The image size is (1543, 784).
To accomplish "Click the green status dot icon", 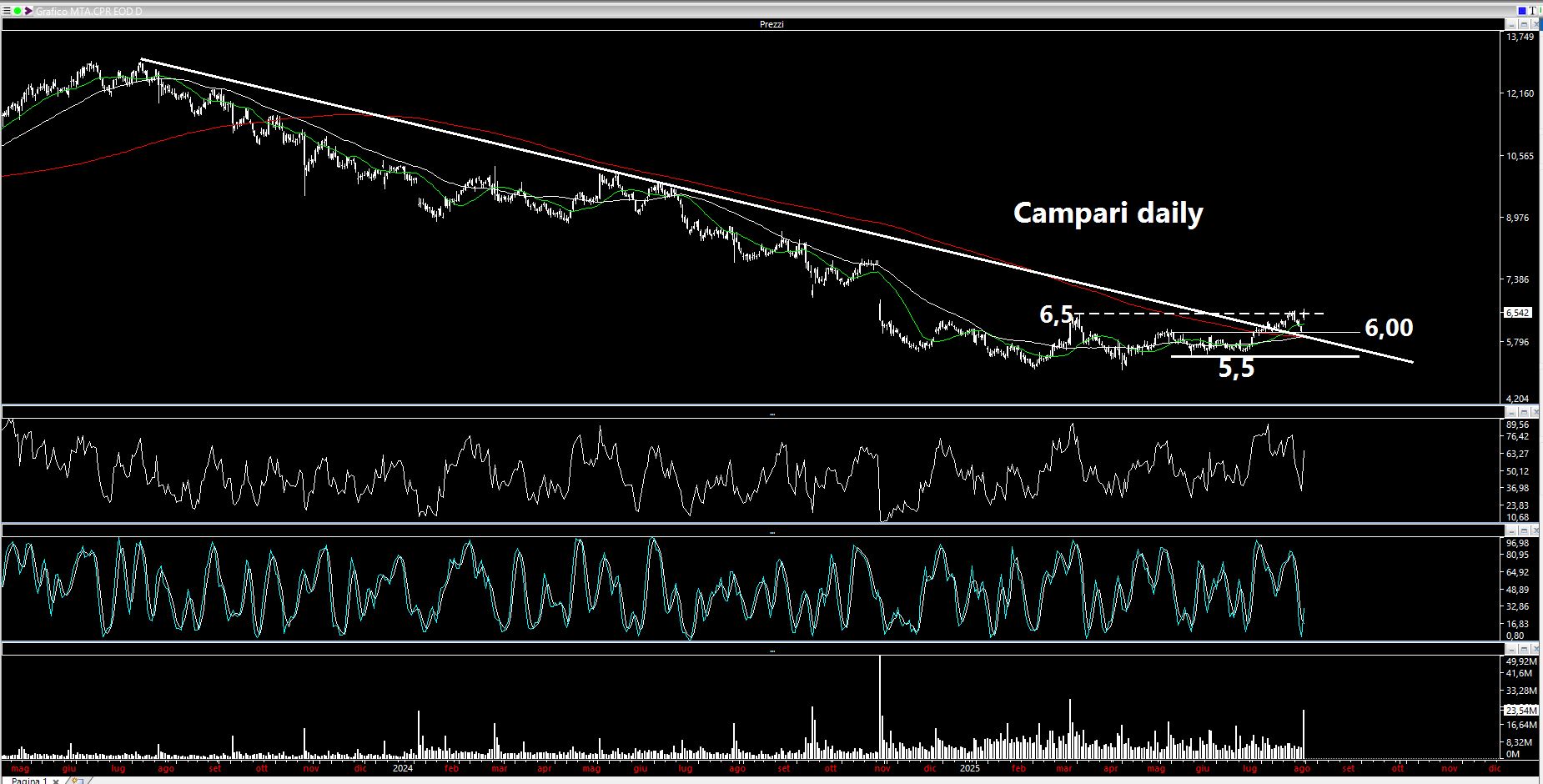I will pos(18,11).
